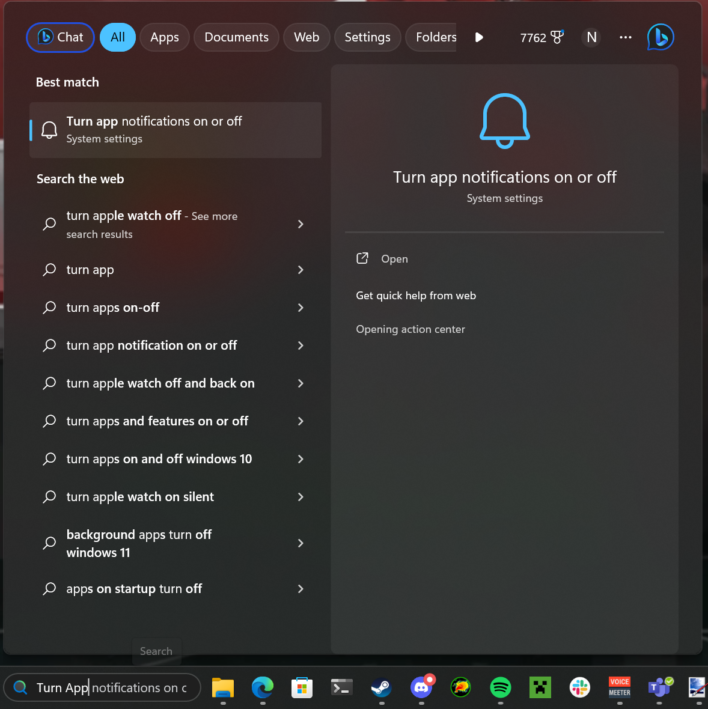Expand 'turn app notification on or off' chevron
708x709 pixels.
tap(301, 345)
